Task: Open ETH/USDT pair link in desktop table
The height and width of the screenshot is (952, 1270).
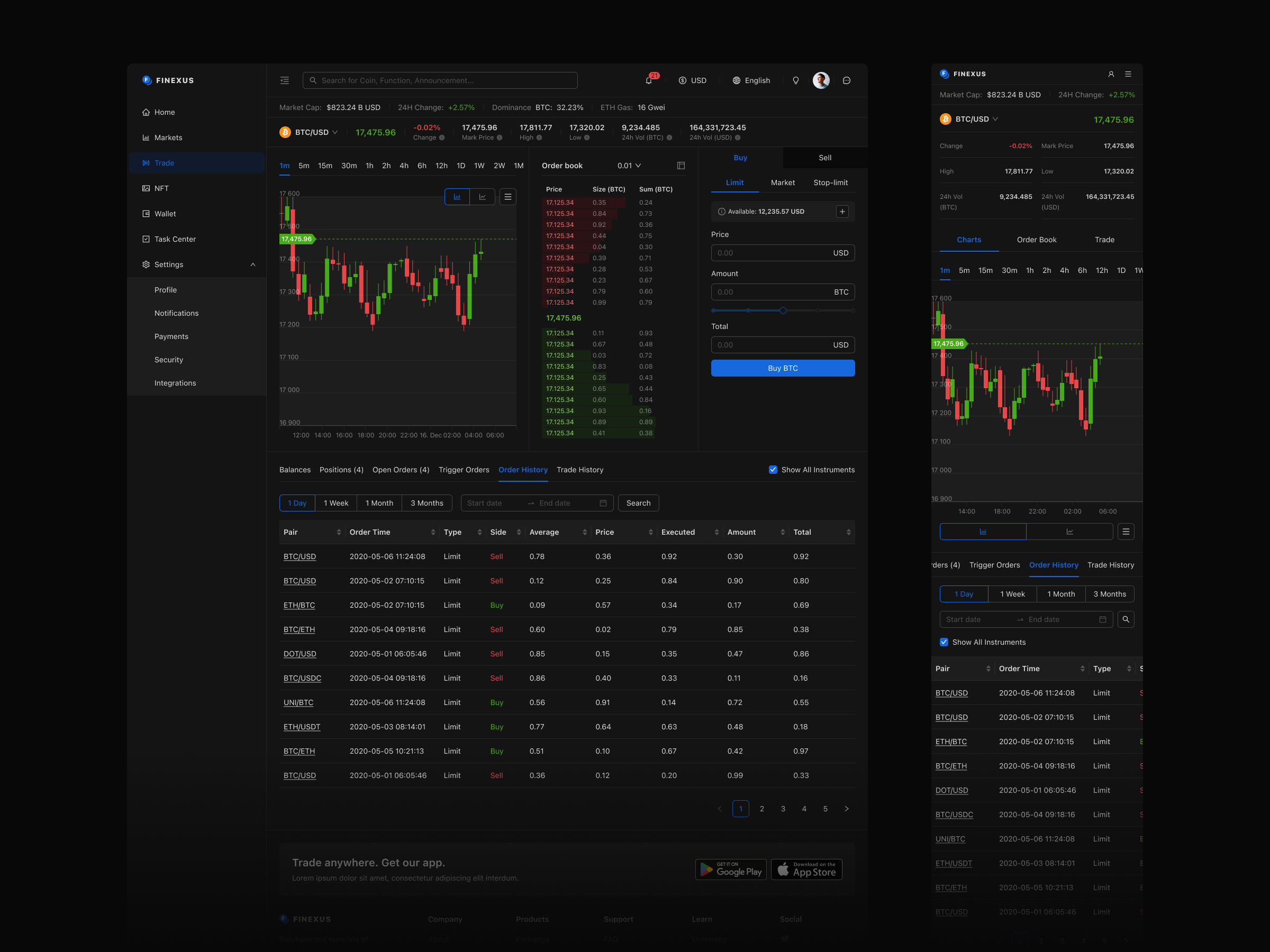Action: click(302, 727)
